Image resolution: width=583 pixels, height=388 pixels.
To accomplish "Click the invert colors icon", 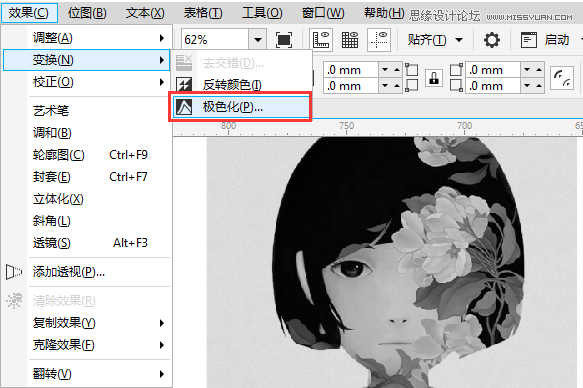I will point(184,85).
